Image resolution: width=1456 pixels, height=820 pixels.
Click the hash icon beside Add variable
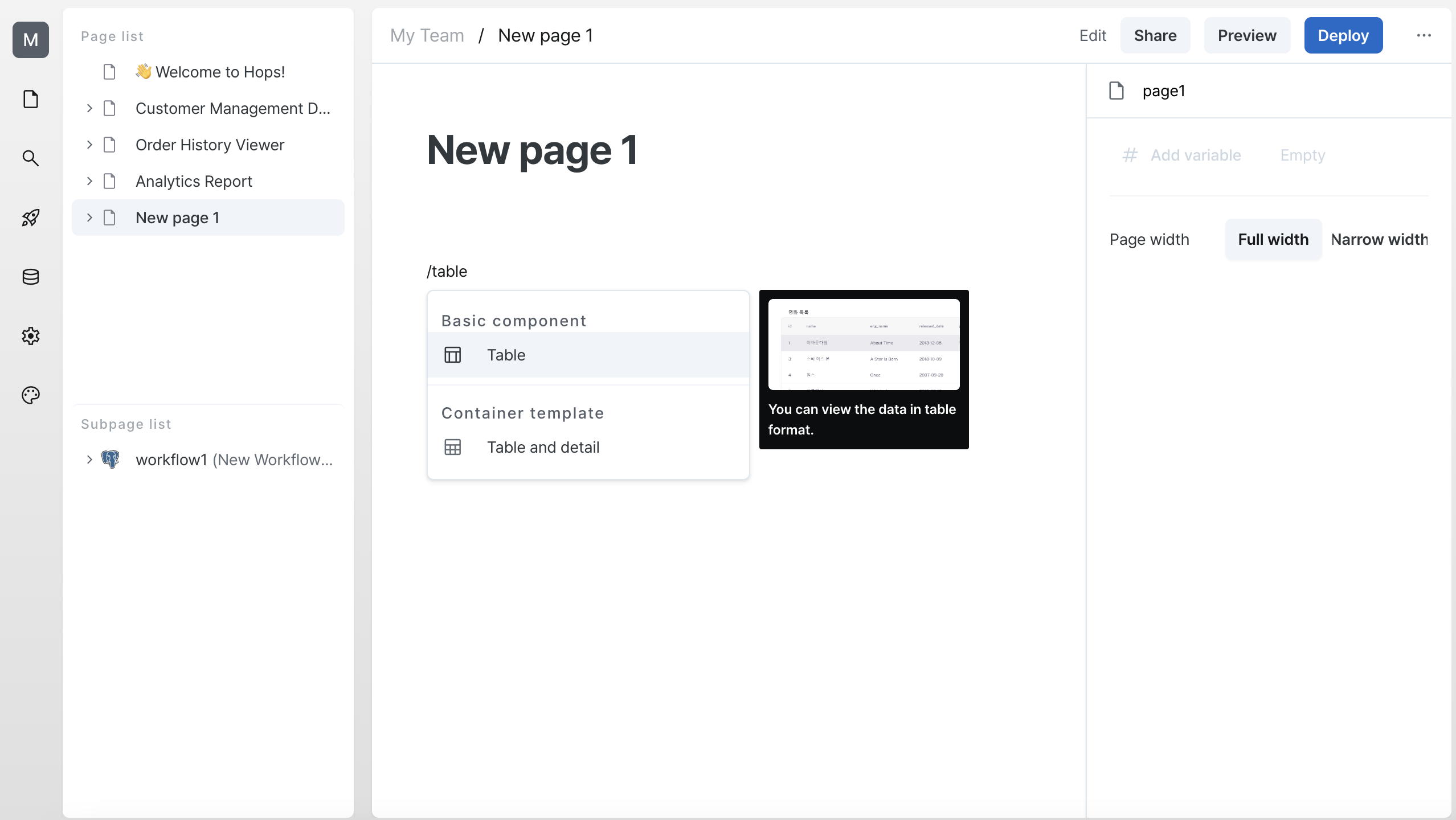click(1130, 155)
